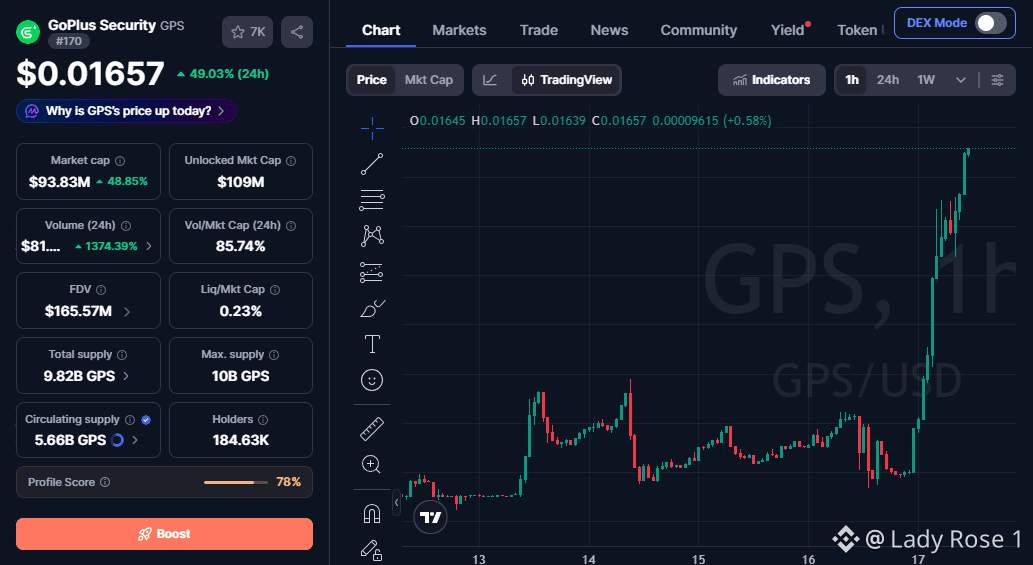Open the Trade tab
1033x565 pixels.
coord(539,30)
